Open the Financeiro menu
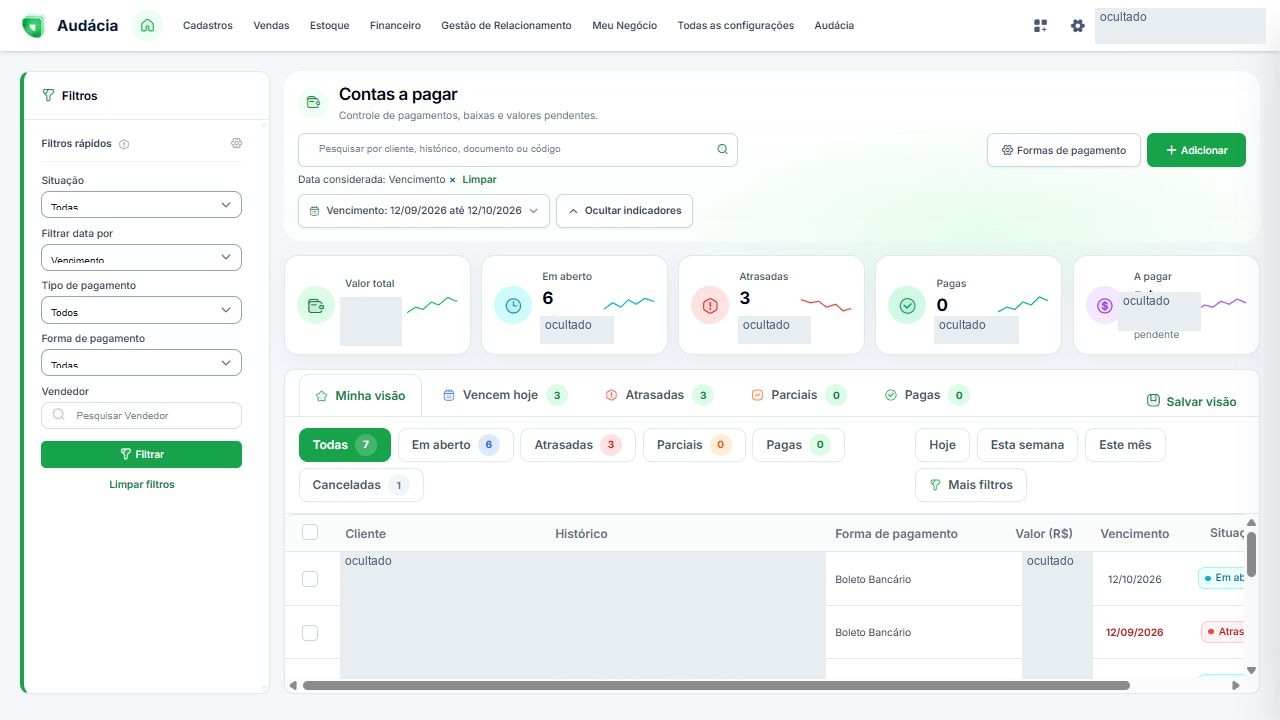The image size is (1280, 720). click(x=395, y=26)
